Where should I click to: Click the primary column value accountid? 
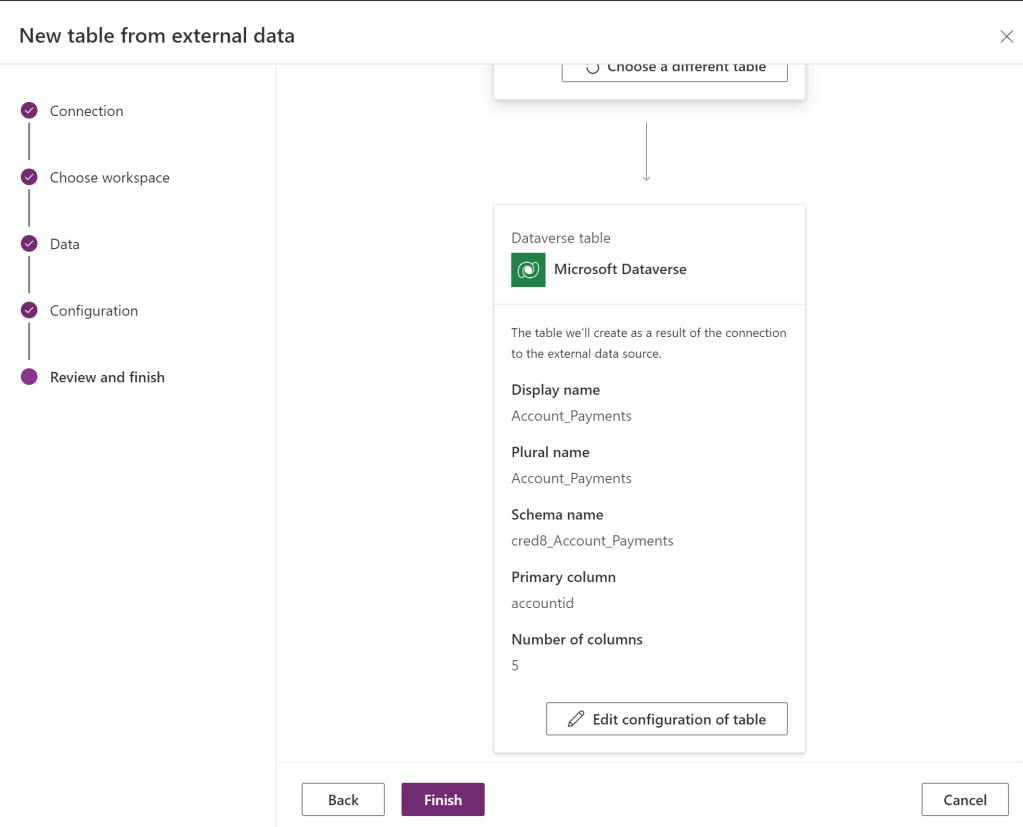click(x=542, y=603)
